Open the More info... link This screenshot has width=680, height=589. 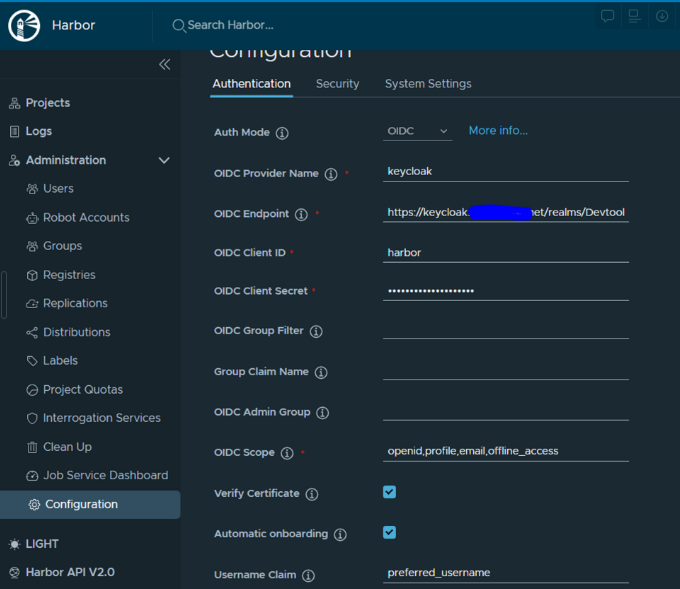[x=498, y=131]
